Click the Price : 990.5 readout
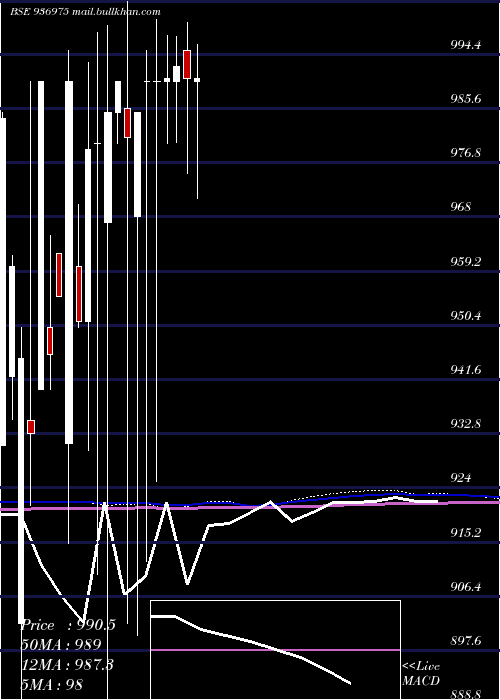The image size is (500, 700). tap(68, 625)
